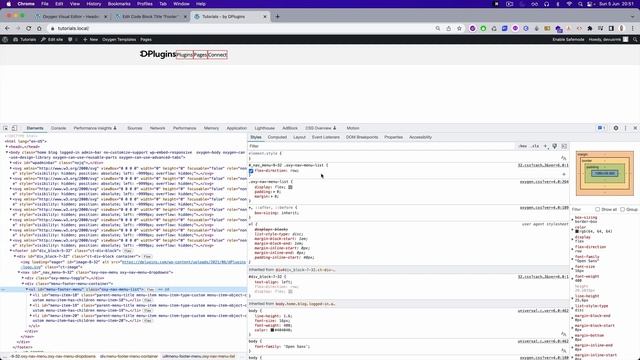
Task: Open the flexbox editor next to display: flex
Action: pos(290,187)
